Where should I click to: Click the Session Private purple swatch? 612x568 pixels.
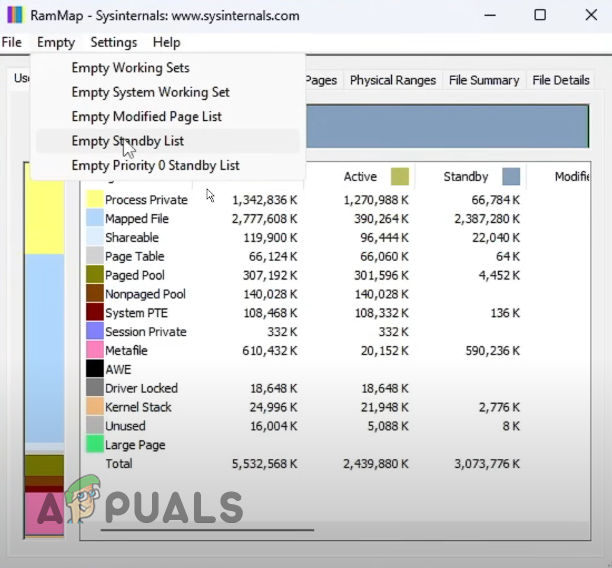click(95, 331)
